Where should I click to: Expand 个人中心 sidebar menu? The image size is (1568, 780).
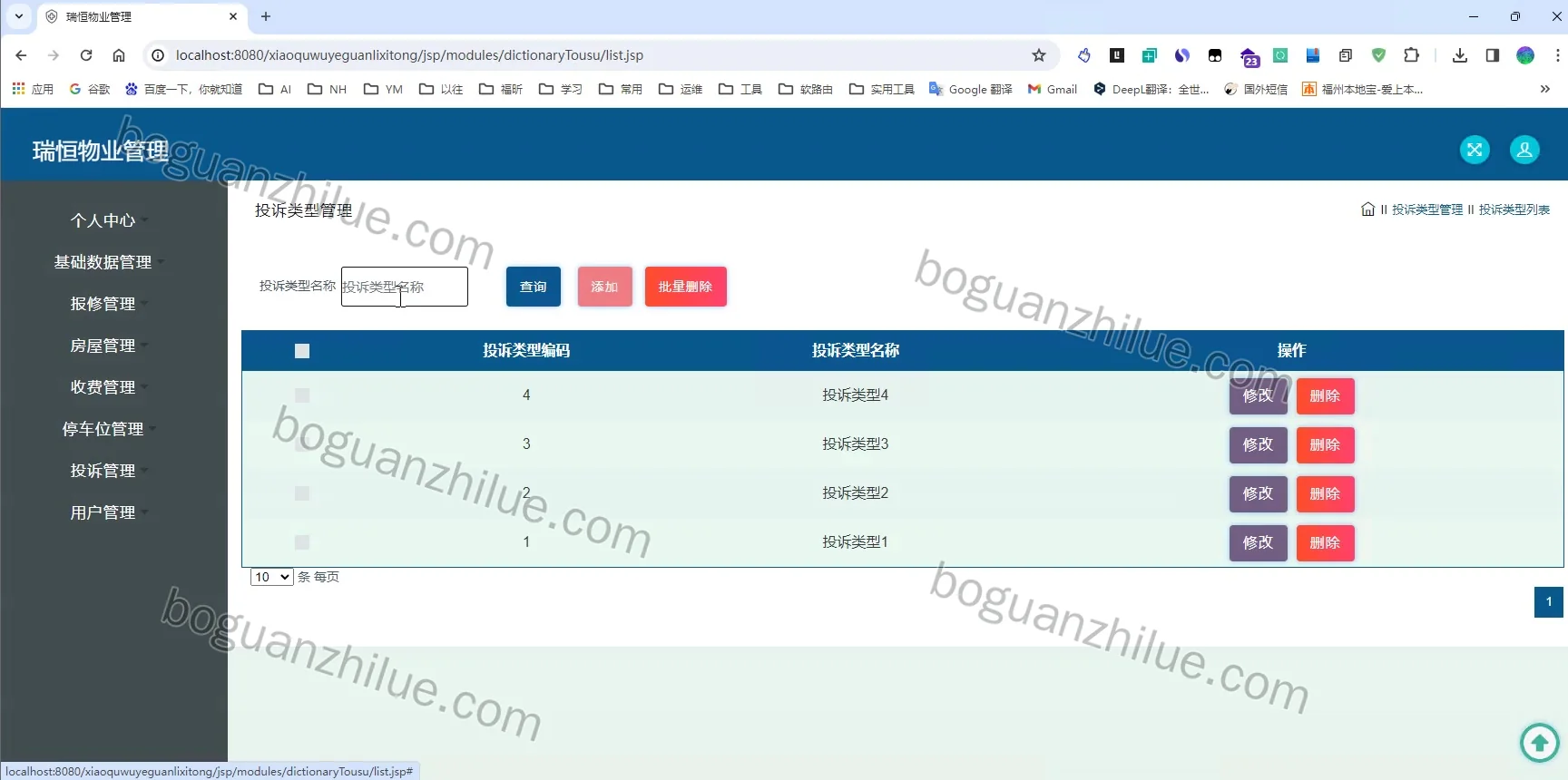point(103,220)
